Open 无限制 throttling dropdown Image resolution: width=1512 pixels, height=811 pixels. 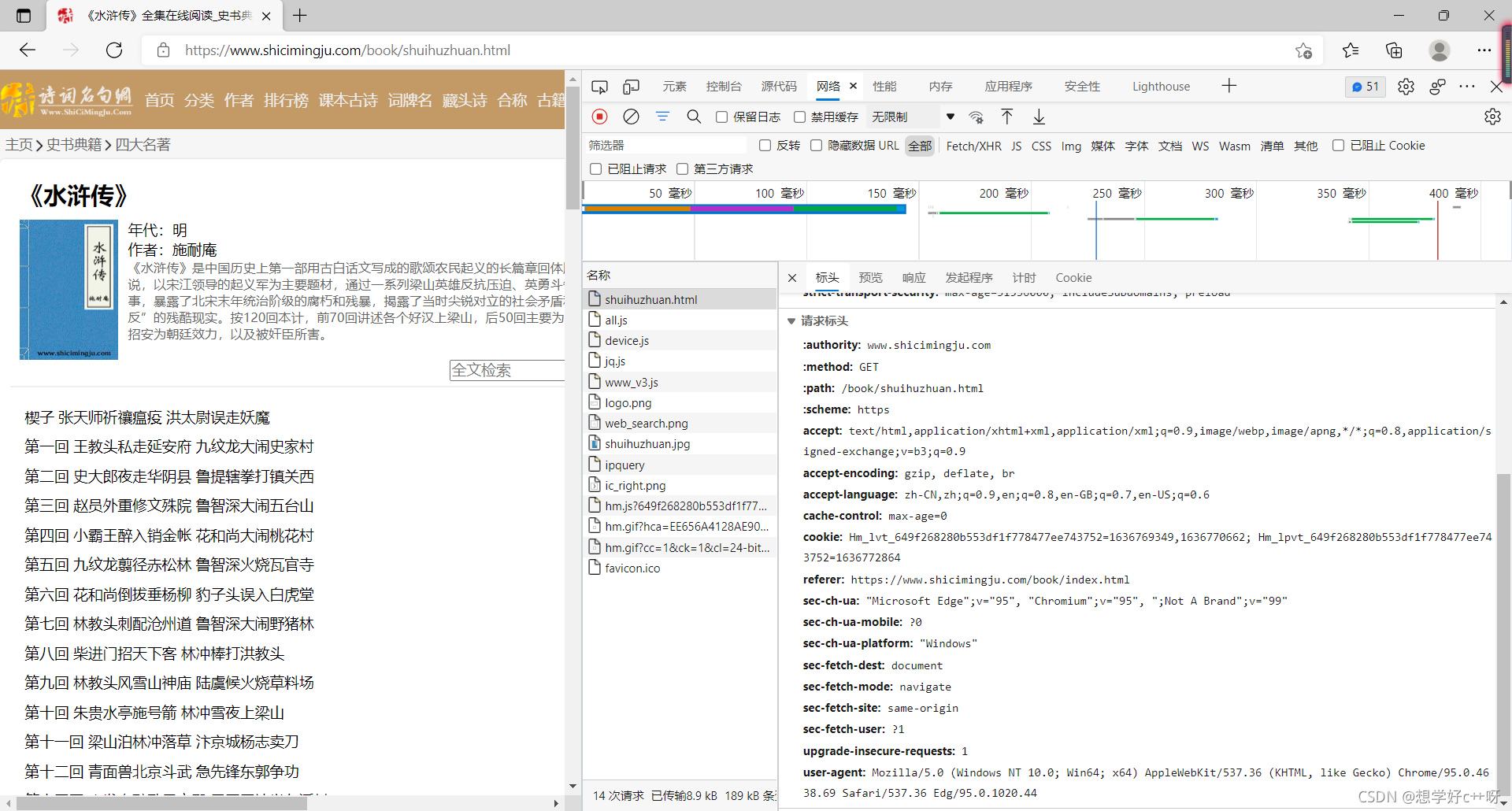pyautogui.click(x=913, y=117)
